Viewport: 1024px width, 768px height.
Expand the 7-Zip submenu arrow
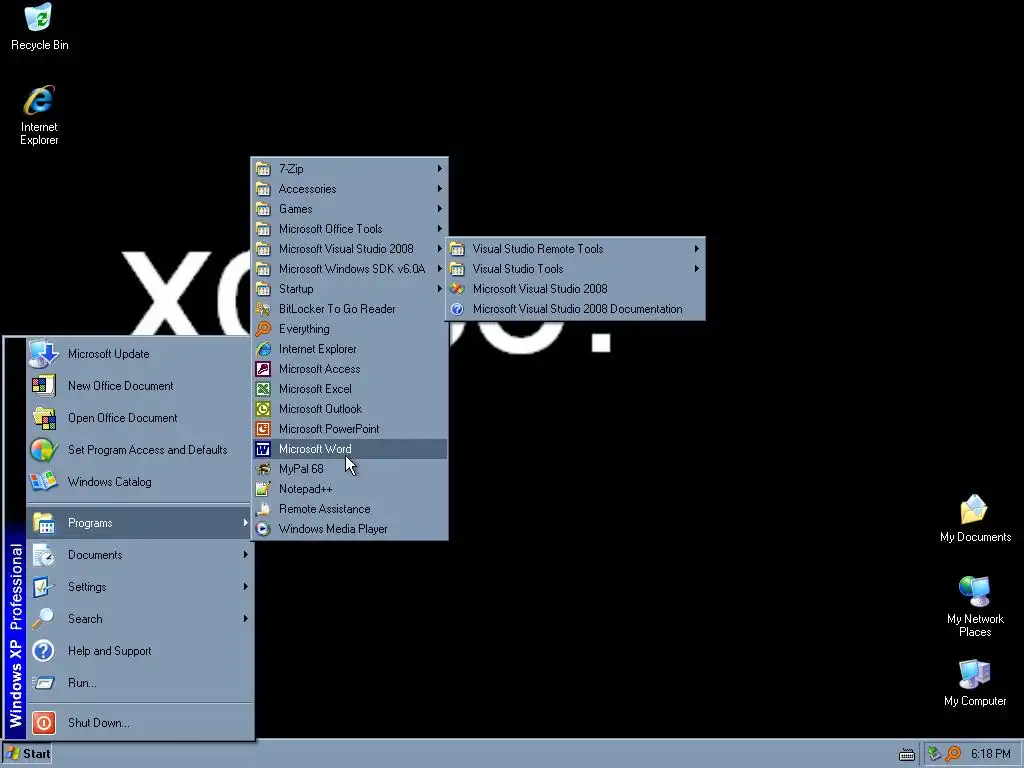440,168
